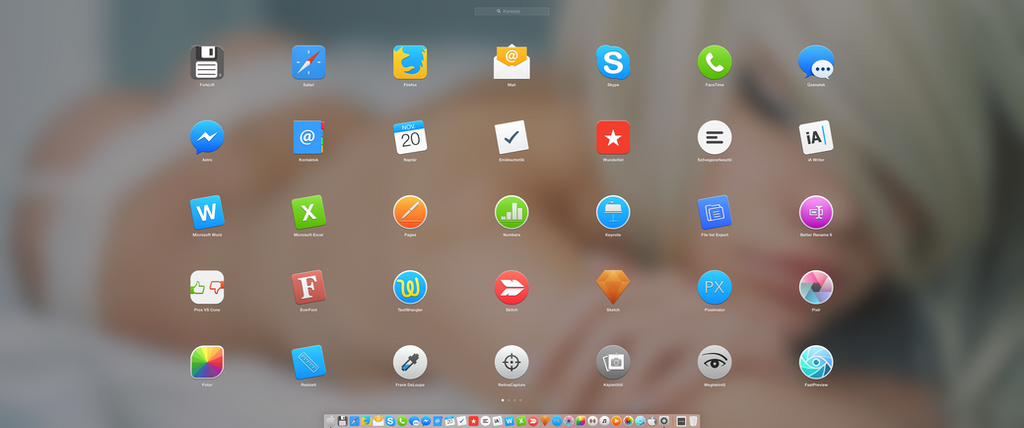
Task: Launch Frank DeLoupe color picker app
Action: point(410,363)
